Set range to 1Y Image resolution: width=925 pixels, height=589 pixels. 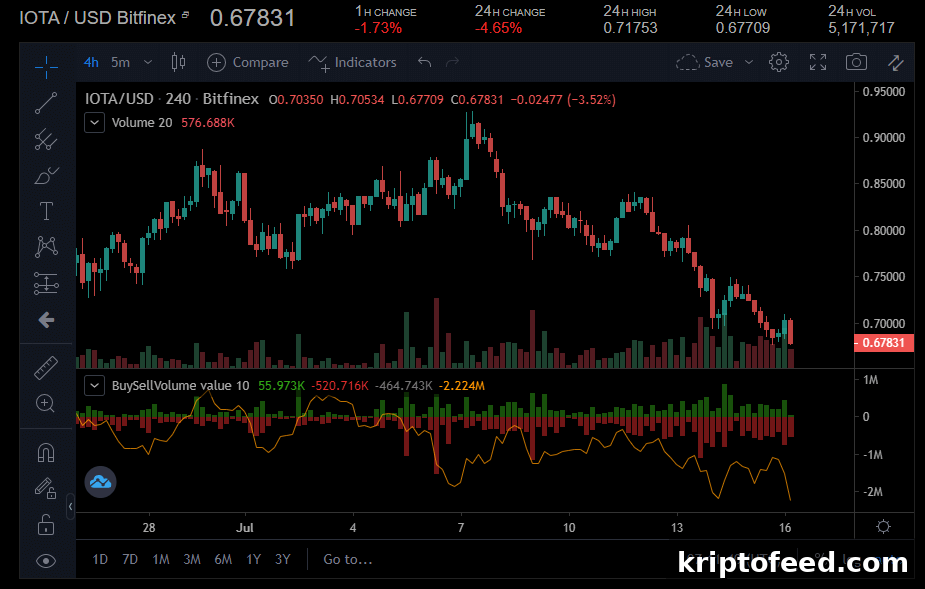[x=254, y=559]
